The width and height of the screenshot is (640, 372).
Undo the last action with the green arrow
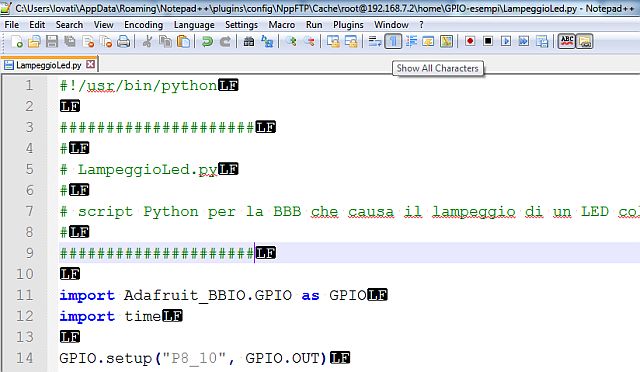click(x=207, y=41)
